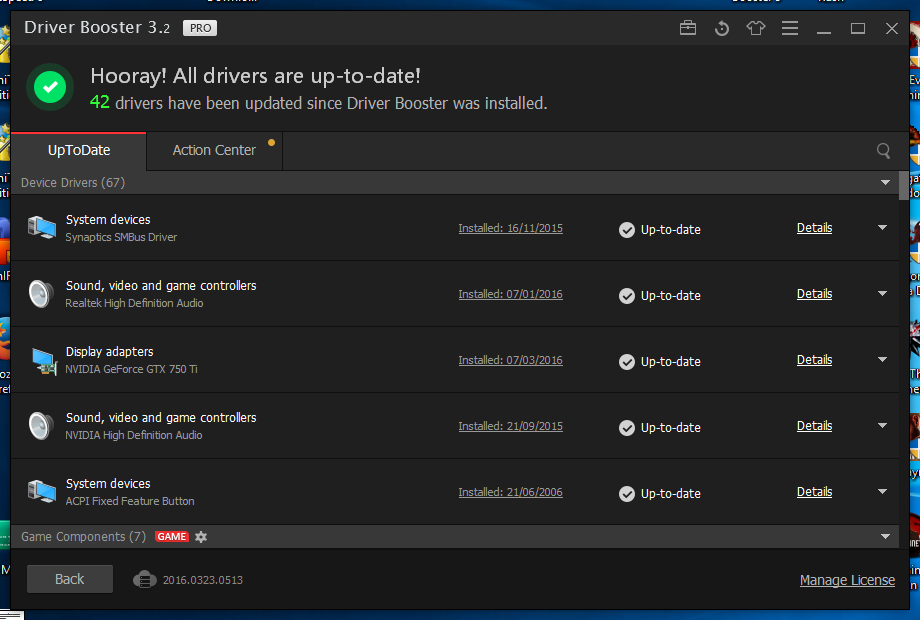Click the database version cloud icon
920x620 pixels.
click(x=144, y=580)
